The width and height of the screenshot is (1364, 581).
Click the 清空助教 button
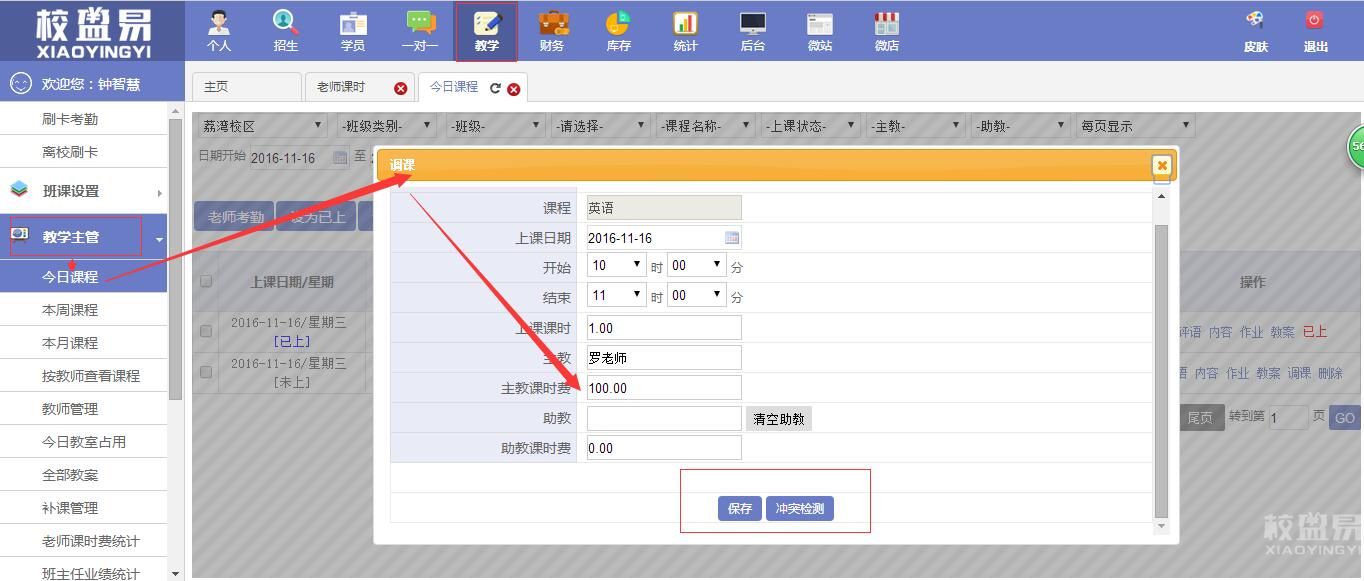(x=779, y=419)
